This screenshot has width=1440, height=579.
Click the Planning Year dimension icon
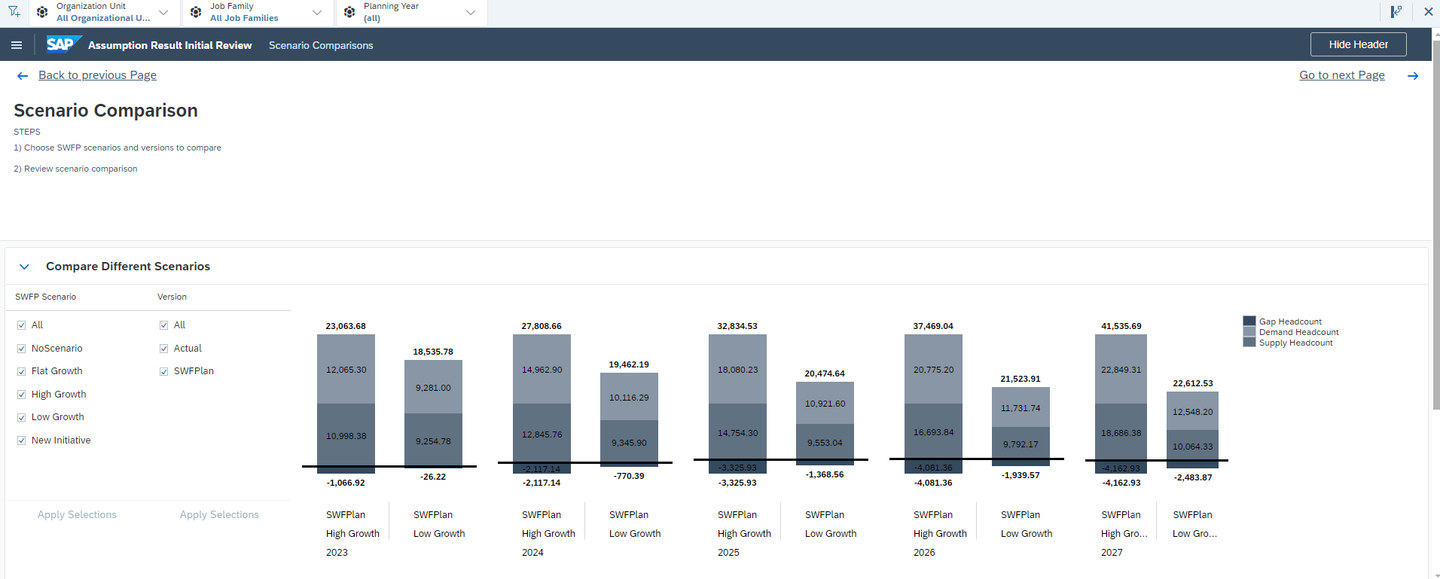click(349, 12)
